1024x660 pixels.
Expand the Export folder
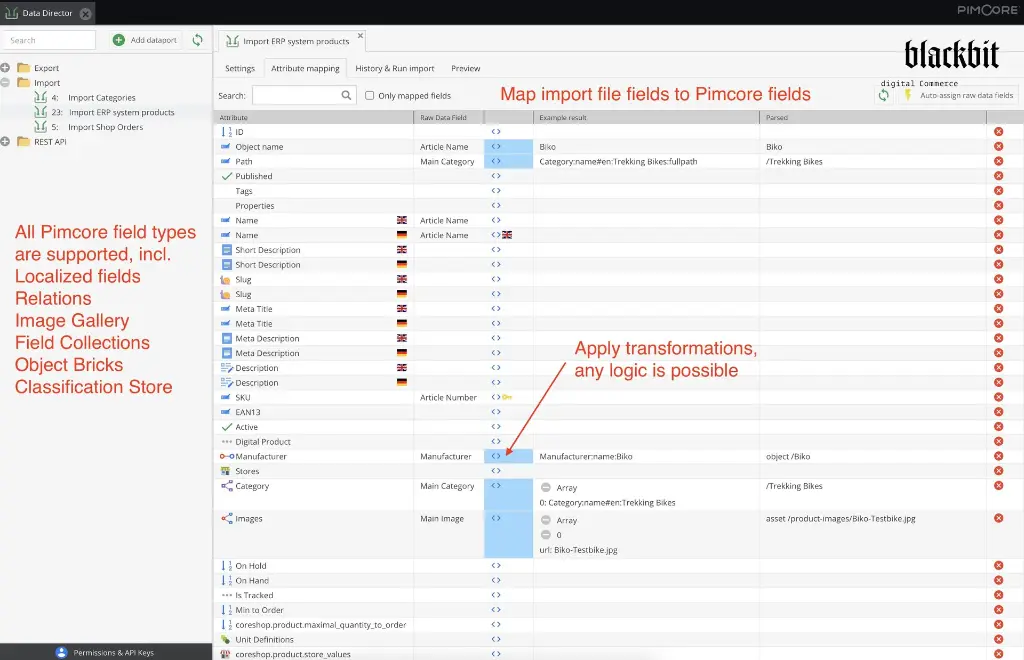[5, 68]
